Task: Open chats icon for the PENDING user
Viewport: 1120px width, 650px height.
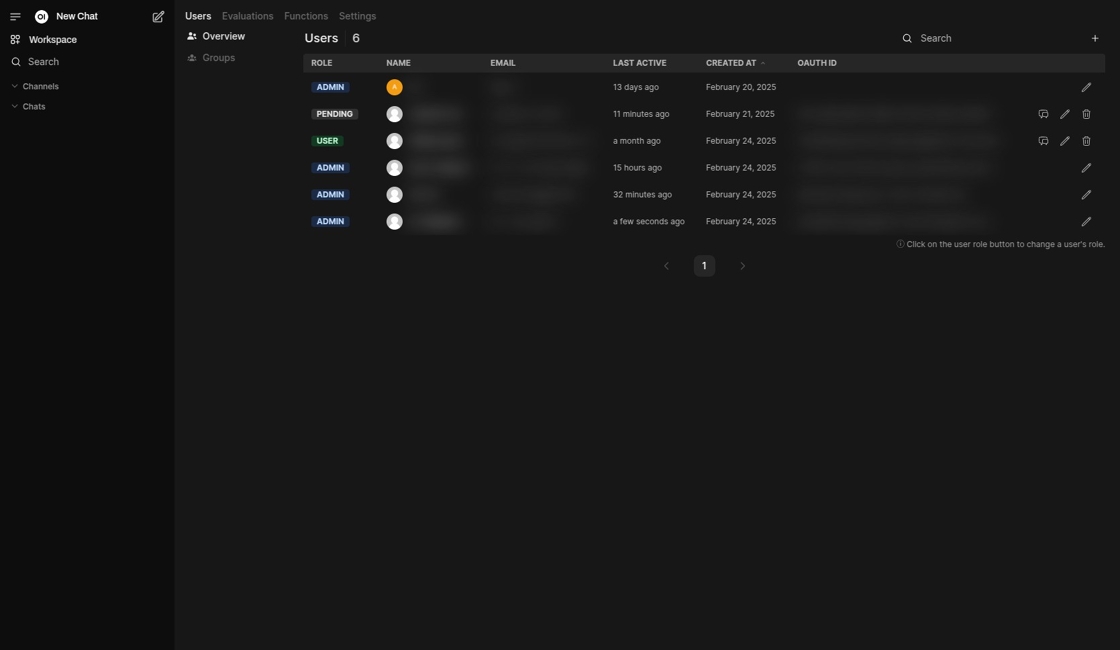Action: pyautogui.click(x=1043, y=114)
